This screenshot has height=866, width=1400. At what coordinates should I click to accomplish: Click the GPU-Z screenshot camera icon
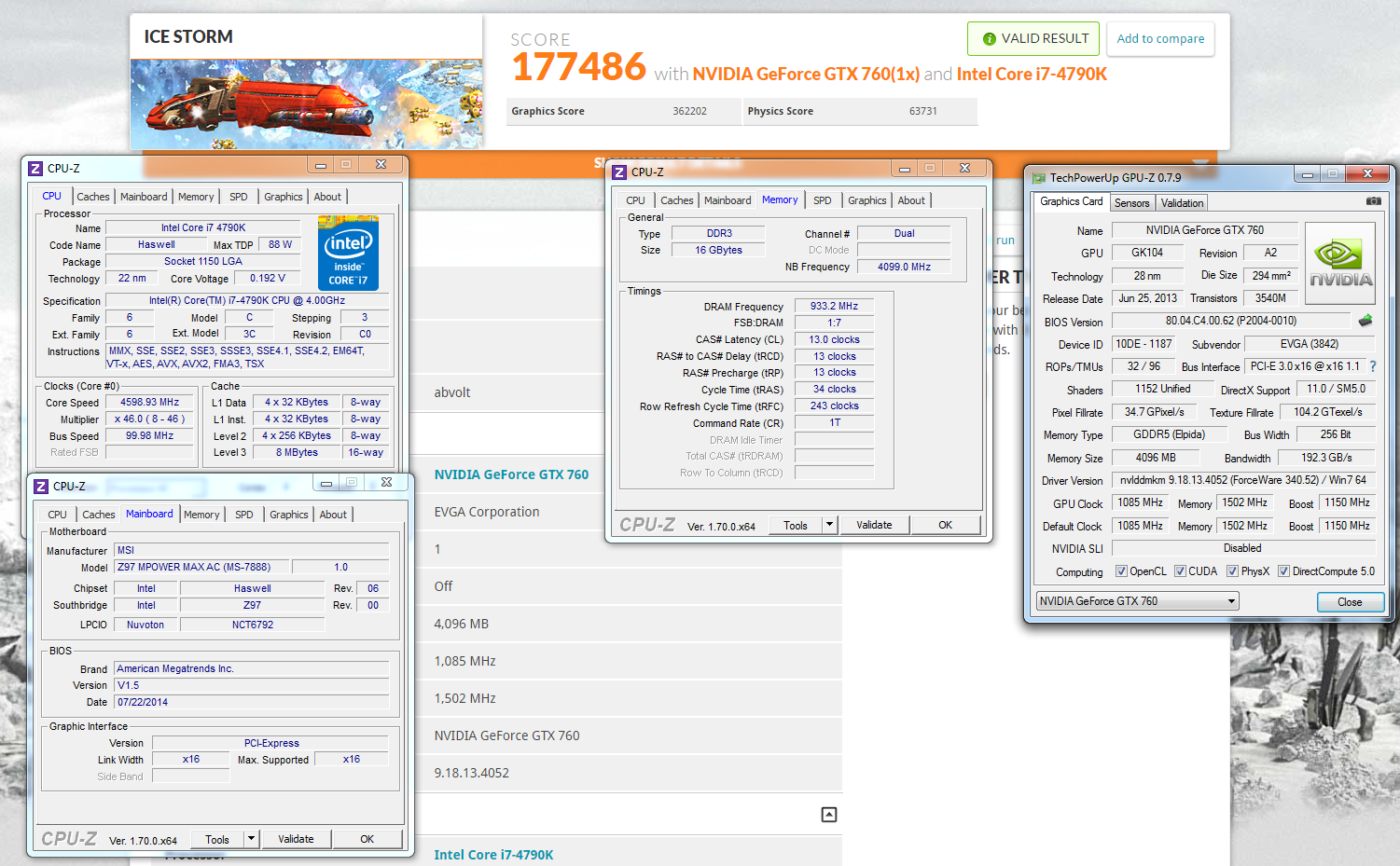coord(1373,200)
